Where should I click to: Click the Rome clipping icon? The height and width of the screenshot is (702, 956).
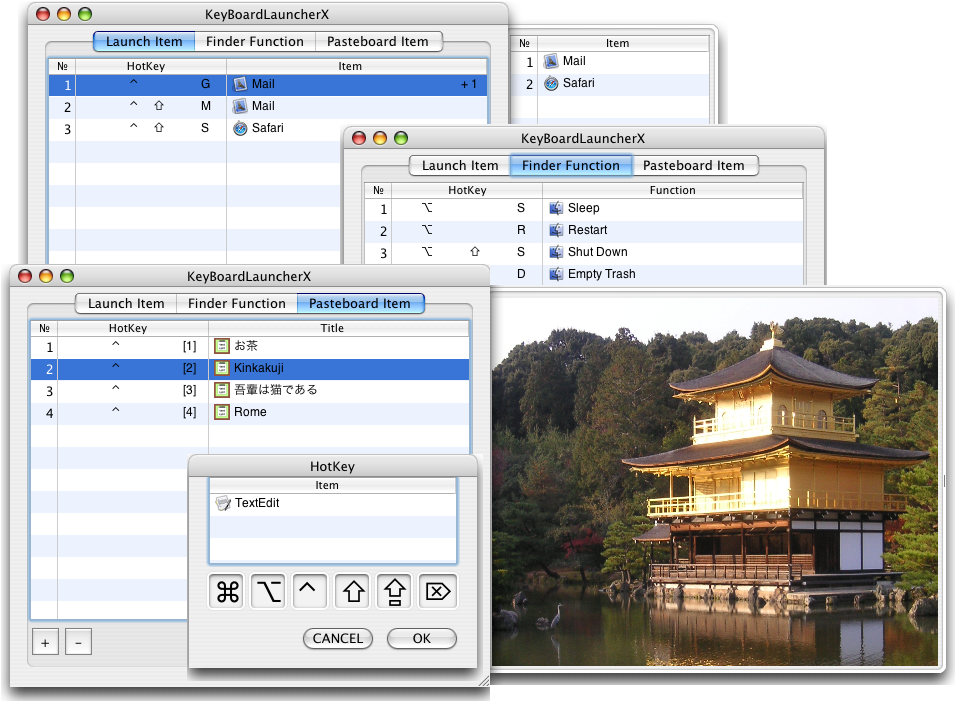click(221, 411)
